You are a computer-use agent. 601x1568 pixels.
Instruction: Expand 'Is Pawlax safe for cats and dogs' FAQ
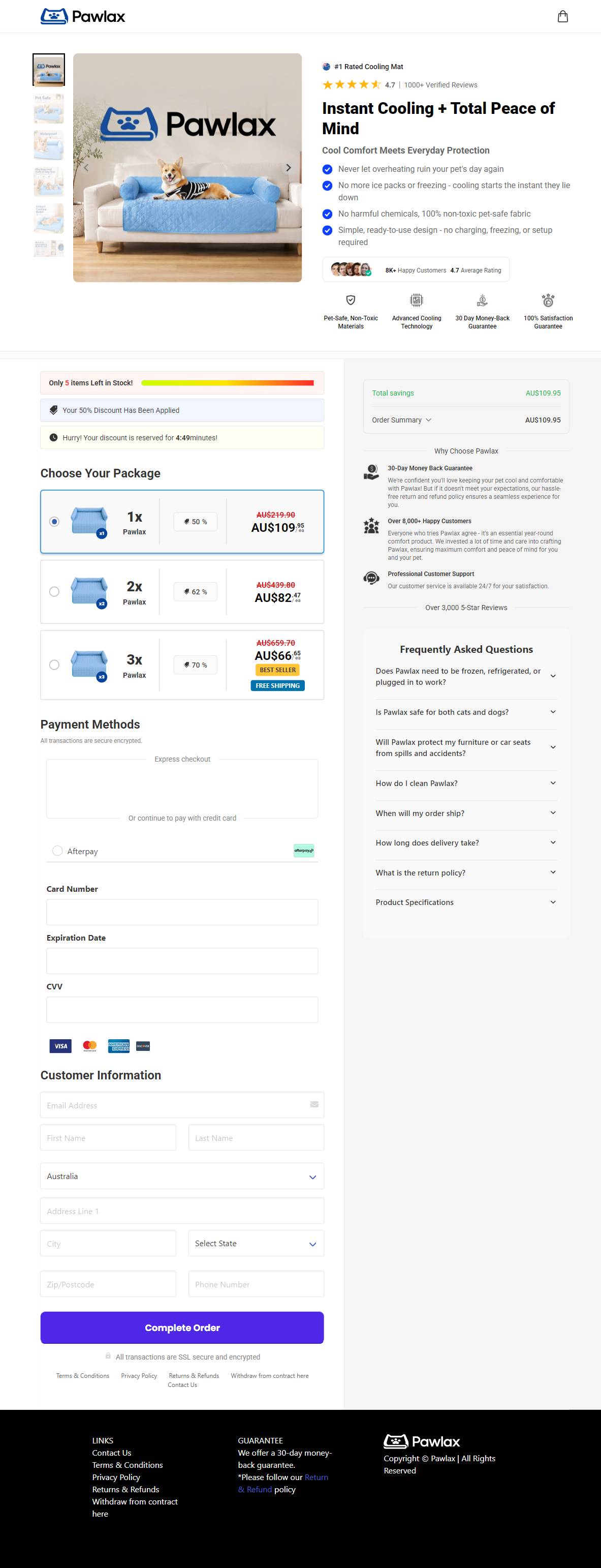[466, 712]
